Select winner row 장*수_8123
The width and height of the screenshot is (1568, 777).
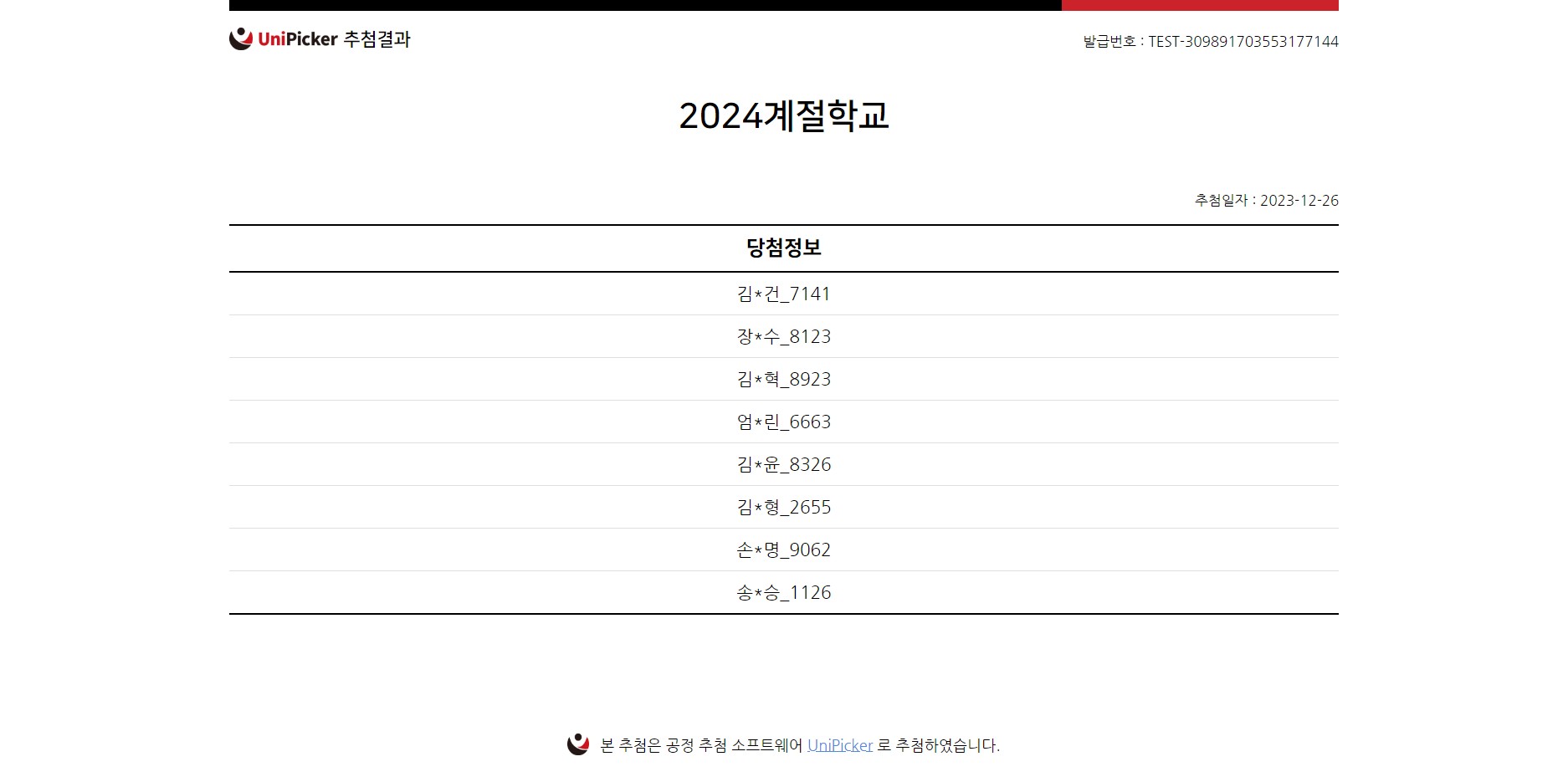783,337
